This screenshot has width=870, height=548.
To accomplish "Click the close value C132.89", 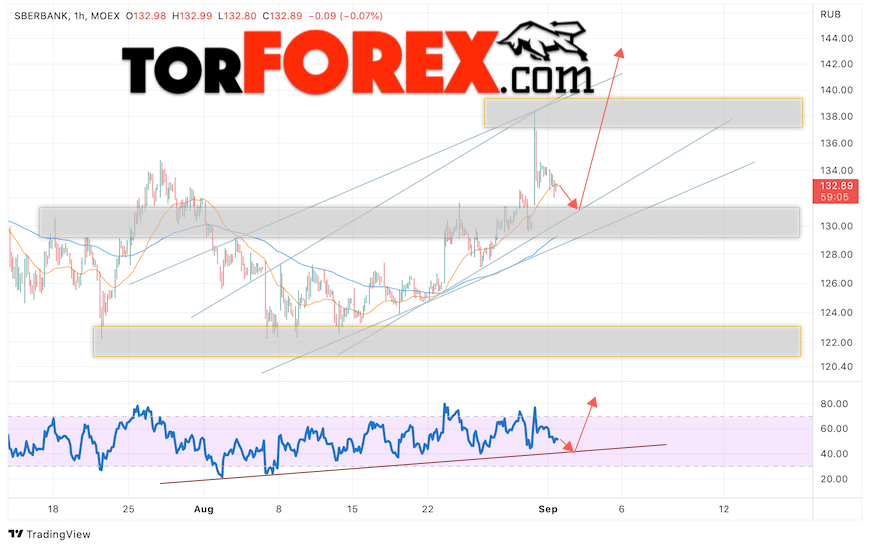I will click(x=282, y=16).
